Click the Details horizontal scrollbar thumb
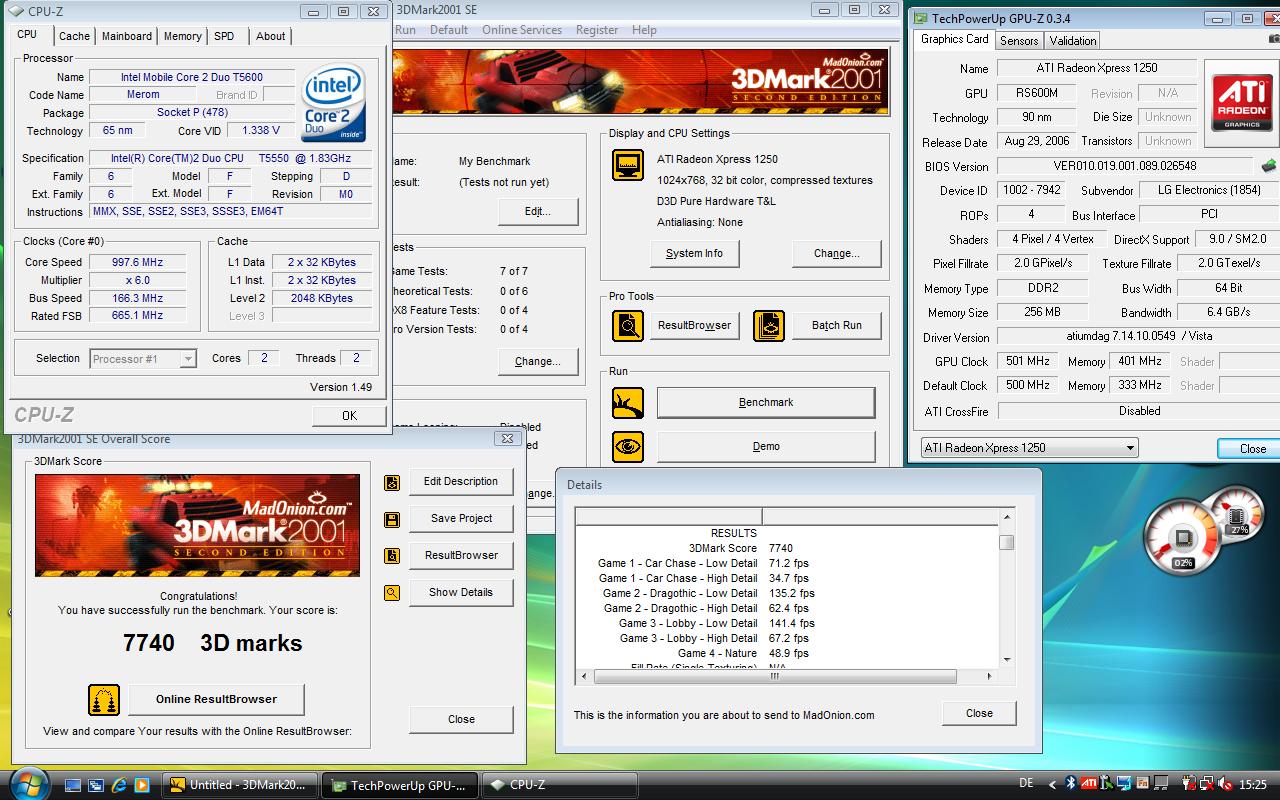This screenshot has width=1280, height=800. [x=774, y=677]
